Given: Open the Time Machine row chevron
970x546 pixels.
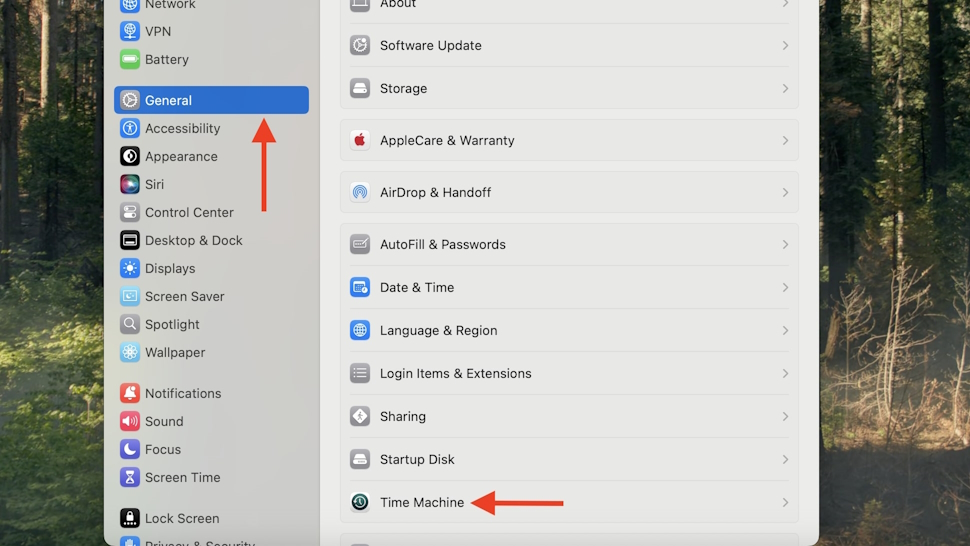Looking at the screenshot, I should (785, 502).
